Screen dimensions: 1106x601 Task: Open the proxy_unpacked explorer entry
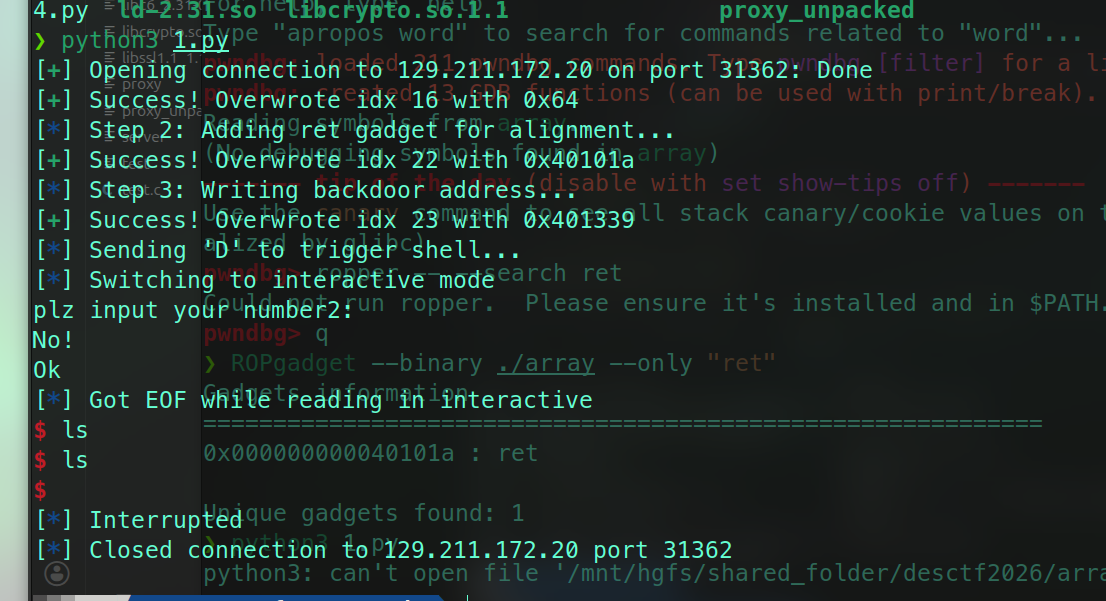[x=162, y=111]
